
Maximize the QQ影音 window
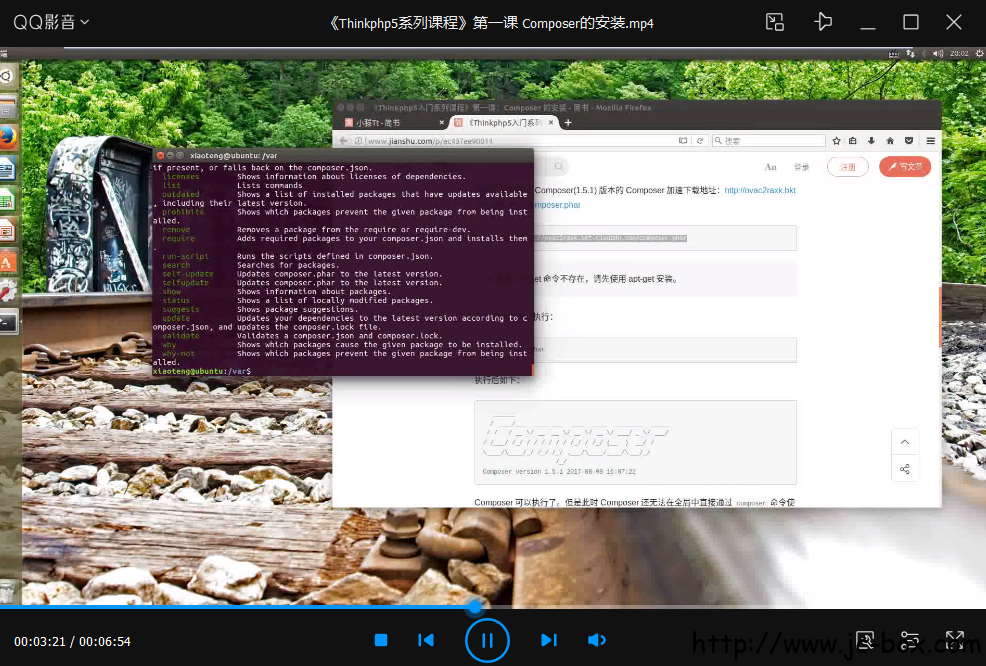(911, 23)
